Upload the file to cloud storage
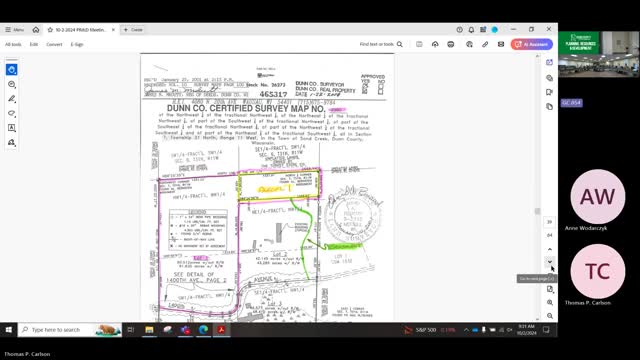This screenshot has width=640, height=360. pyautogui.click(x=435, y=44)
